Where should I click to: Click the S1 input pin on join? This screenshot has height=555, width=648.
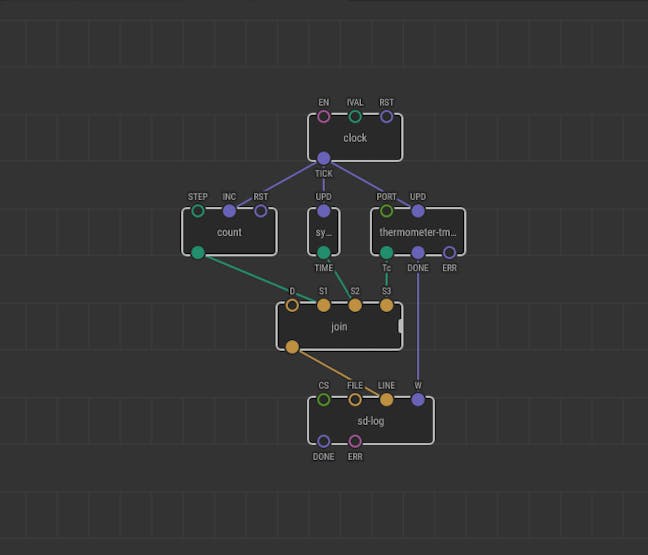324,305
